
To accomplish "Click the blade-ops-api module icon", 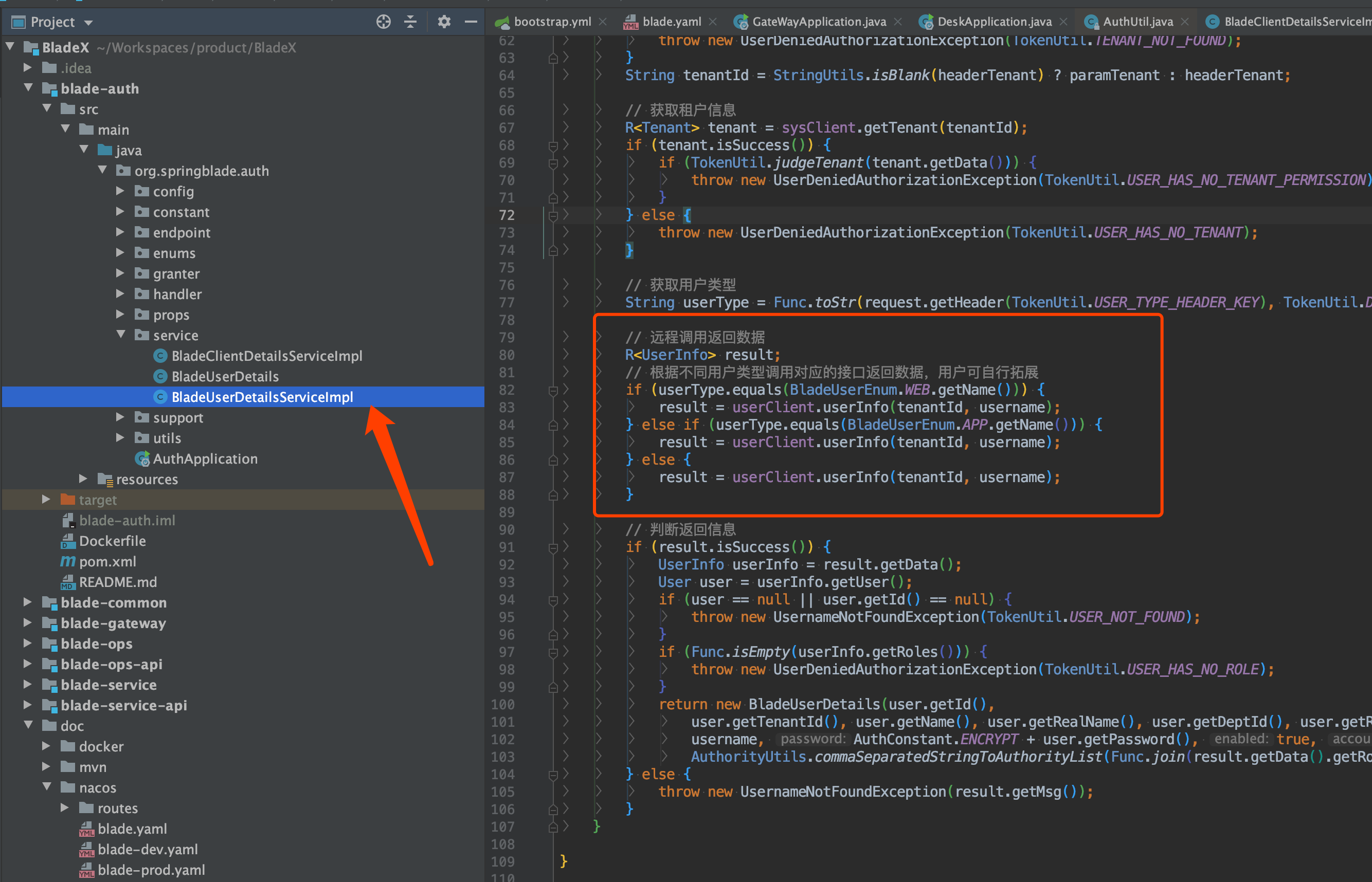I will [50, 665].
